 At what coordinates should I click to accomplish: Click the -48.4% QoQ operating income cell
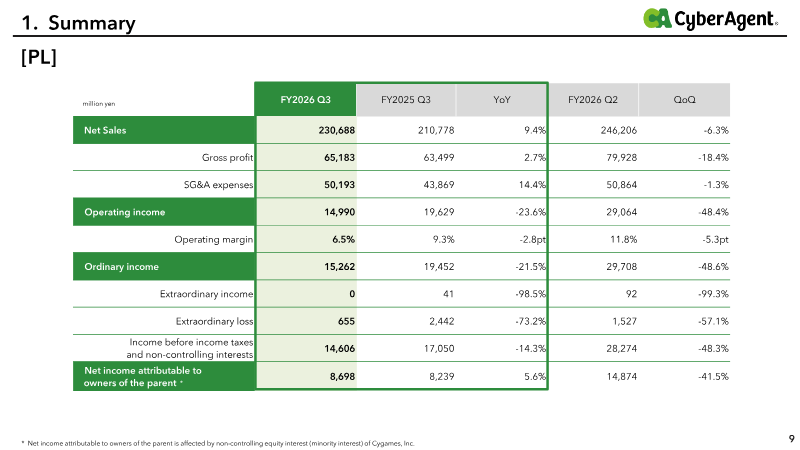click(713, 212)
